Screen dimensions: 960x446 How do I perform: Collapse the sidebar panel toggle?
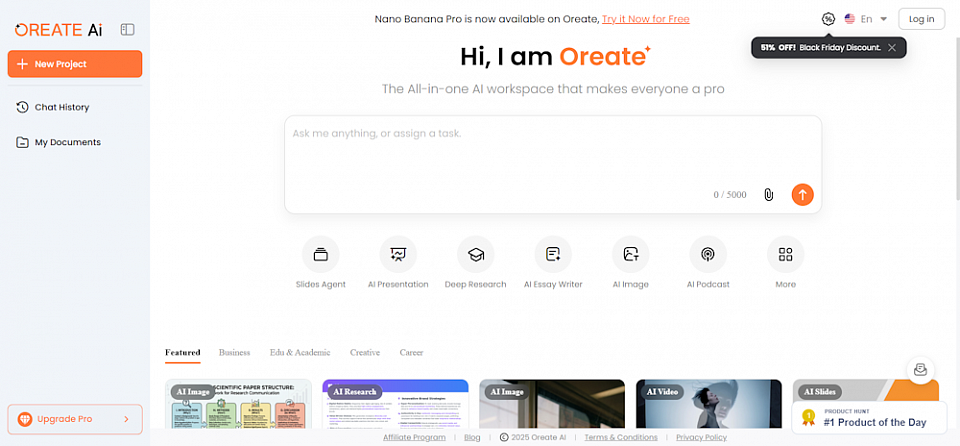click(x=127, y=30)
